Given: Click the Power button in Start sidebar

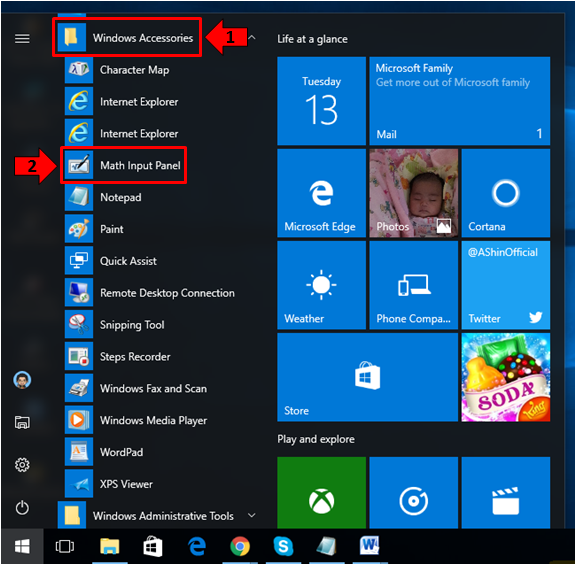Looking at the screenshot, I should [22, 508].
